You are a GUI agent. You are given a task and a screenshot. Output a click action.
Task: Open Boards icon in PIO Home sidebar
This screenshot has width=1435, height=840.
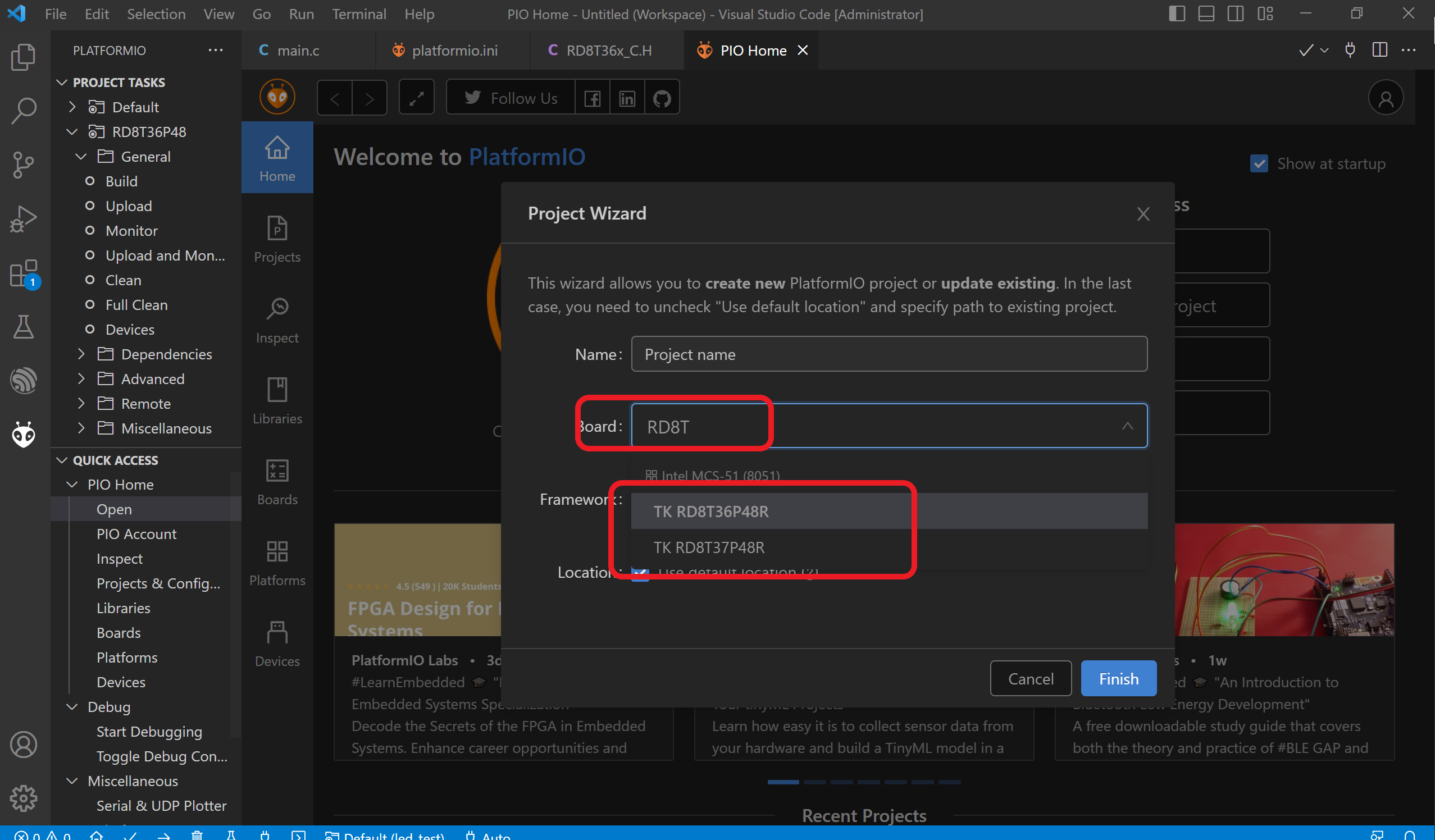[x=277, y=481]
